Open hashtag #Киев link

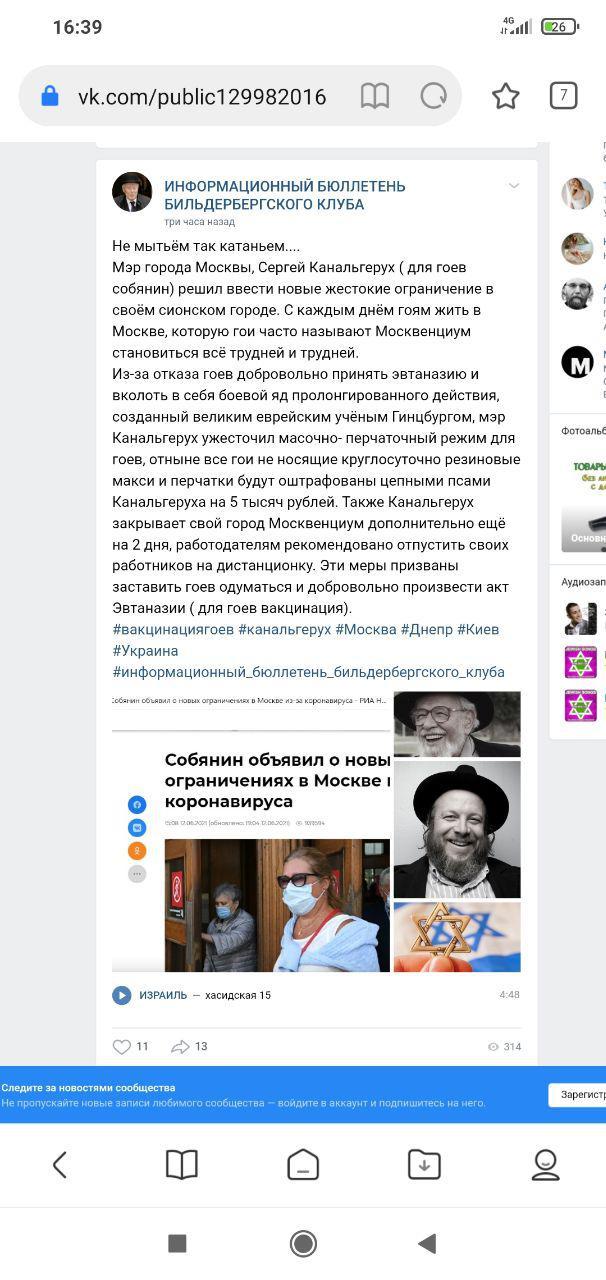[x=478, y=629]
